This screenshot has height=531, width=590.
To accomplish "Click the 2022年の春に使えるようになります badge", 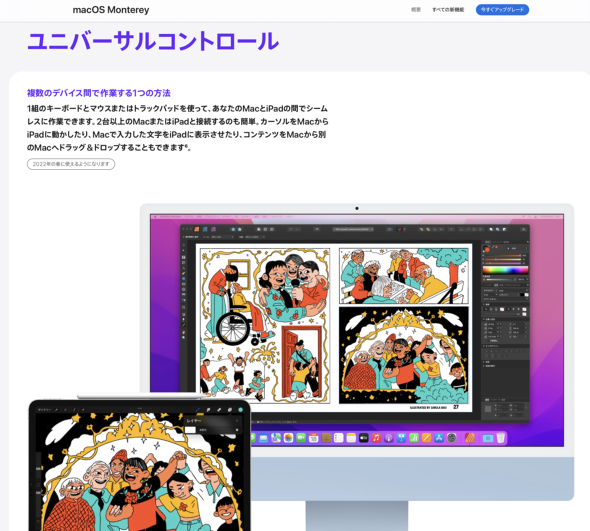I will tap(71, 164).
